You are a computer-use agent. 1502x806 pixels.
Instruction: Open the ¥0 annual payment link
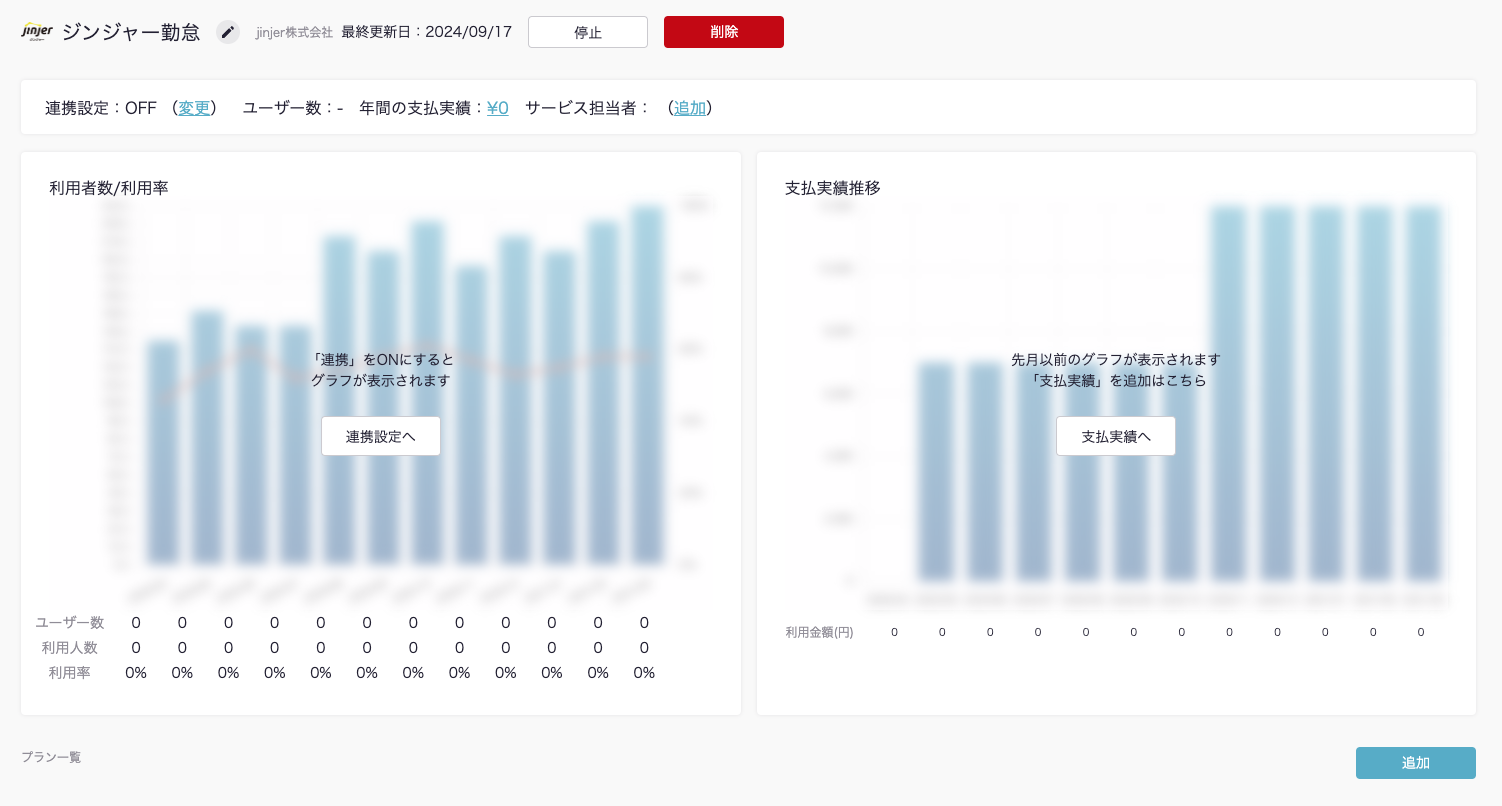click(497, 108)
